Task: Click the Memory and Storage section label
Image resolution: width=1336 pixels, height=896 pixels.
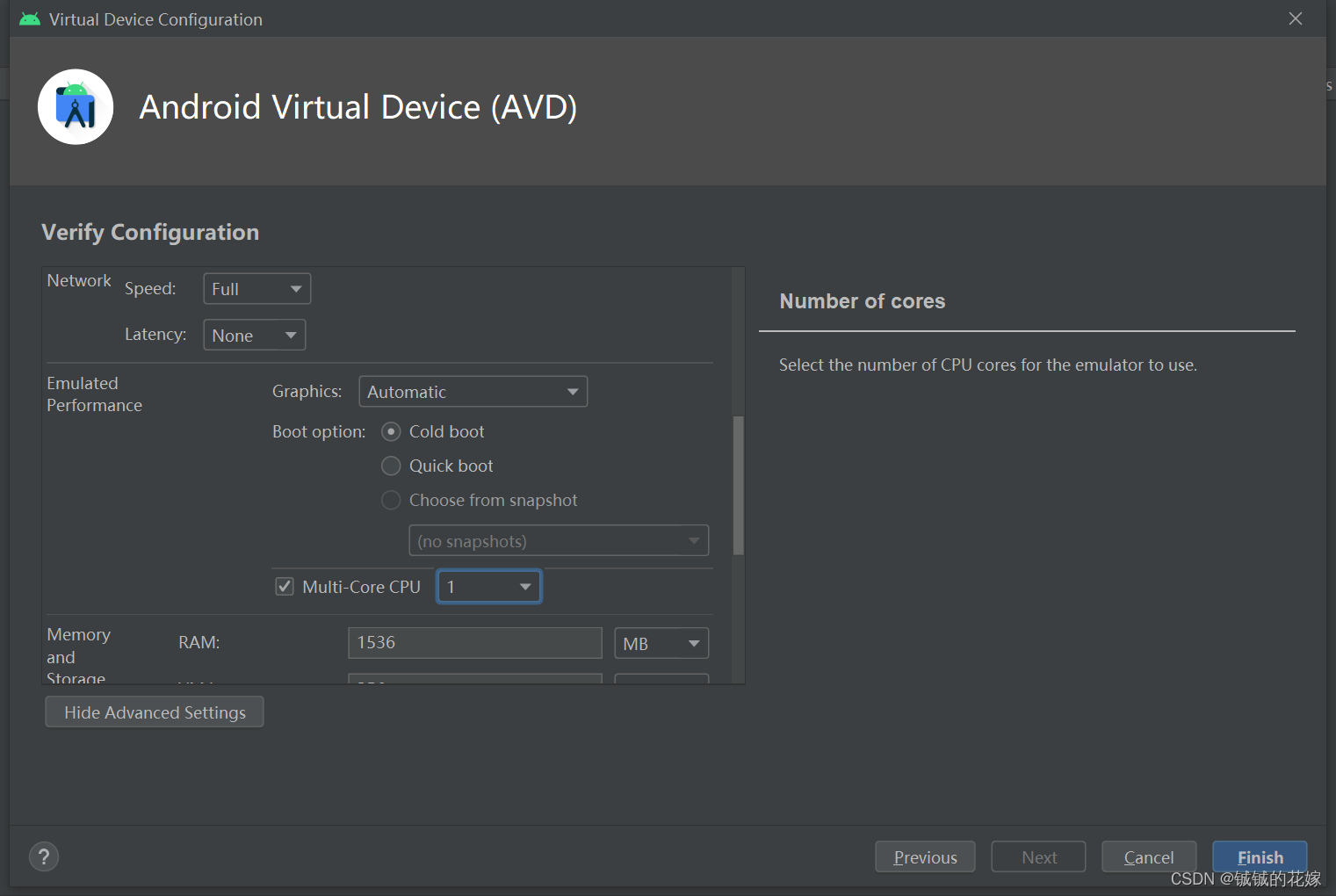Action: [78, 655]
